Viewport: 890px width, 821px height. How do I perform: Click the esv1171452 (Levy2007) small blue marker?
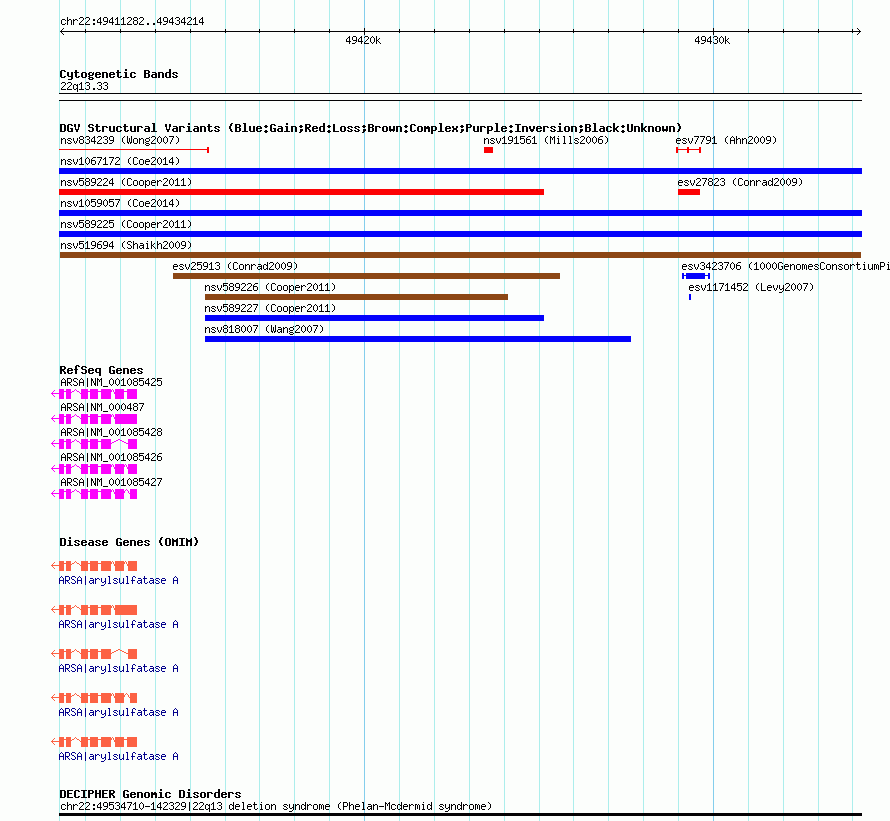pyautogui.click(x=690, y=297)
